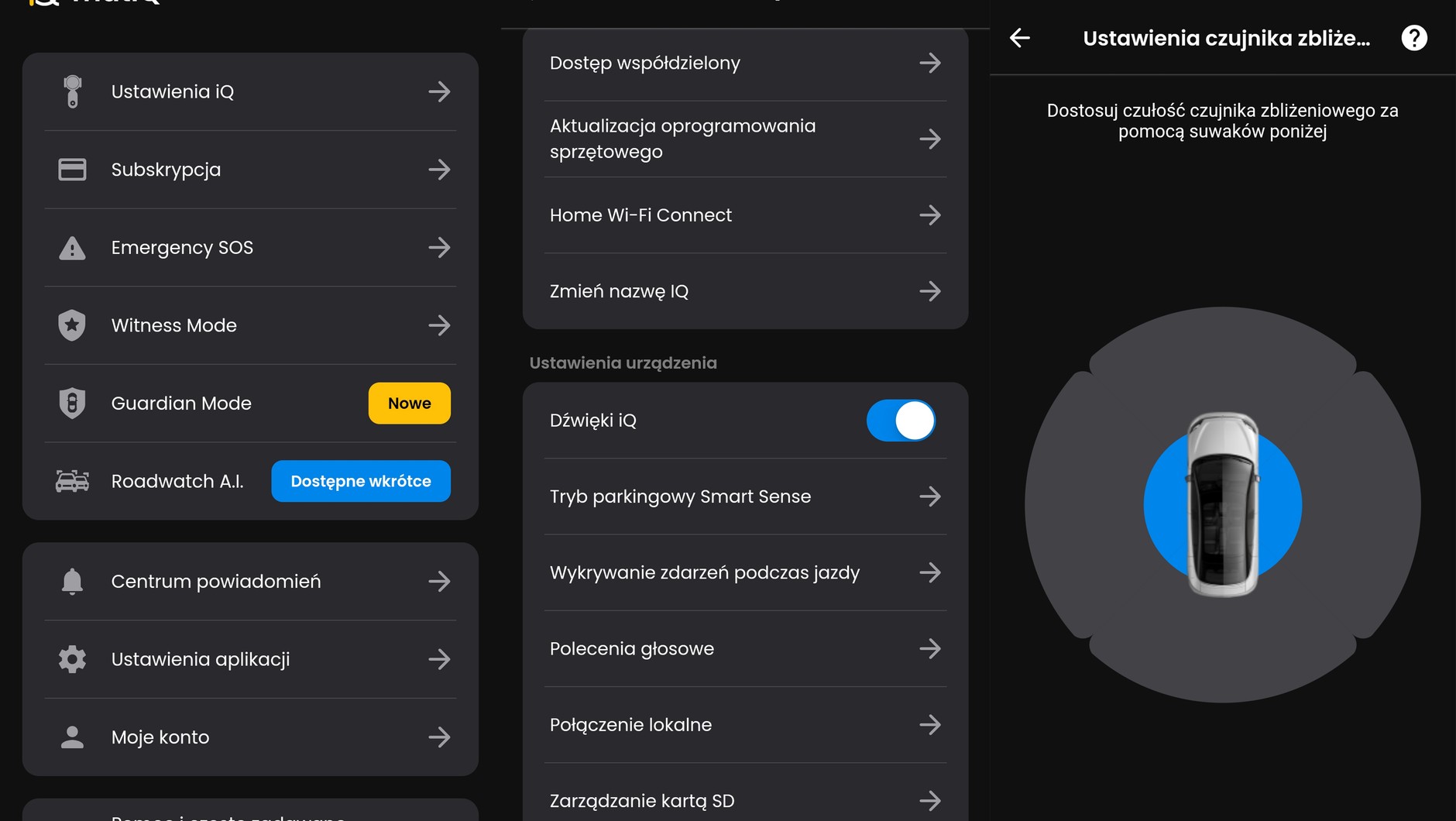The width and height of the screenshot is (1456, 821).
Task: Open Ustawienia iQ menu entry
Action: pos(250,91)
